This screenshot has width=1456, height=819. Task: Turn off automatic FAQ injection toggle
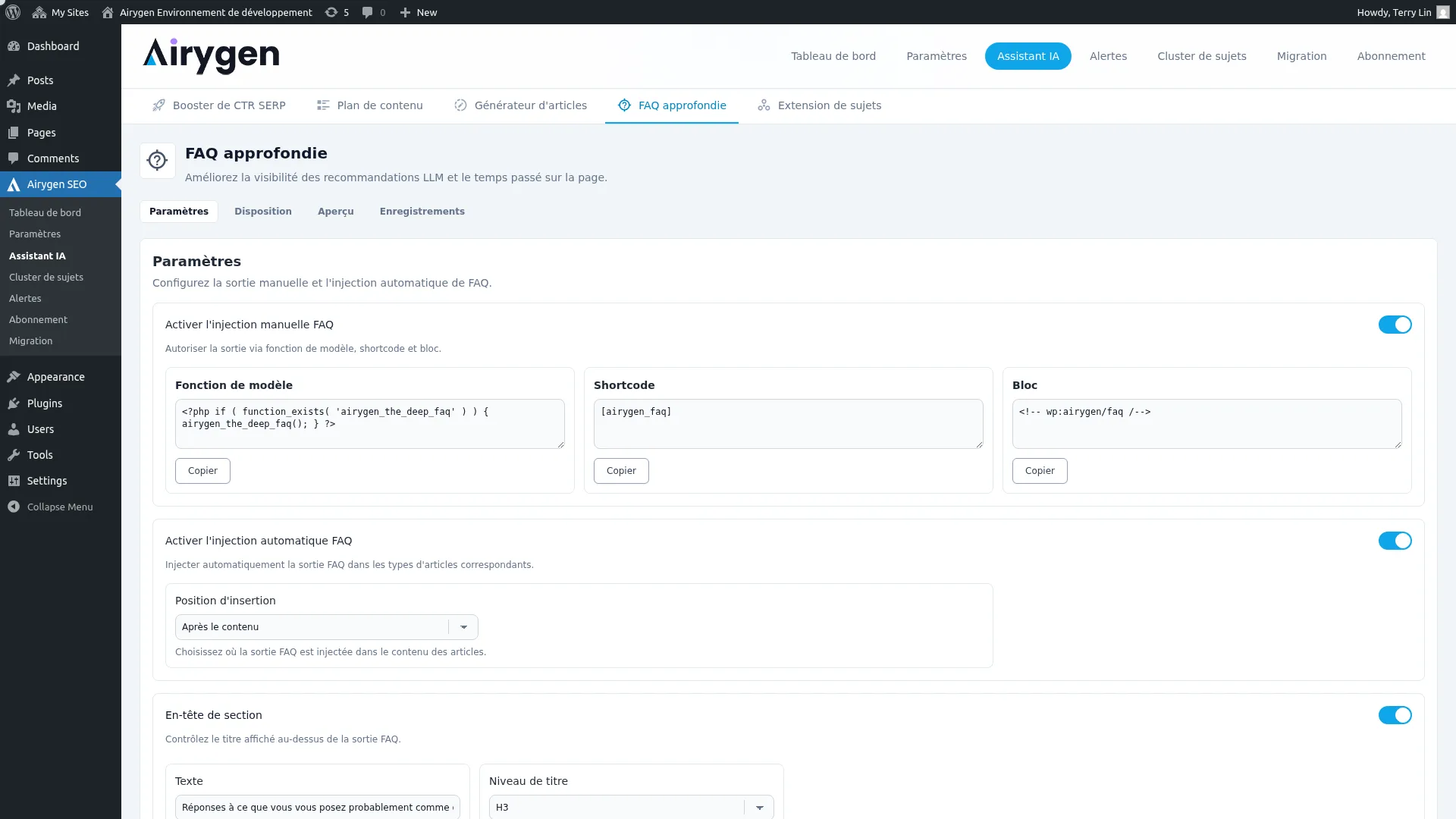1395,541
